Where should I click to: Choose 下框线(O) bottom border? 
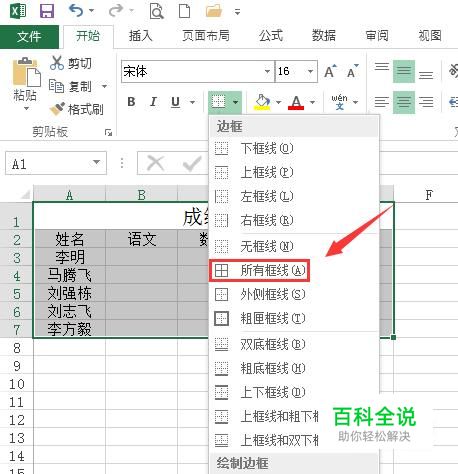pos(294,148)
